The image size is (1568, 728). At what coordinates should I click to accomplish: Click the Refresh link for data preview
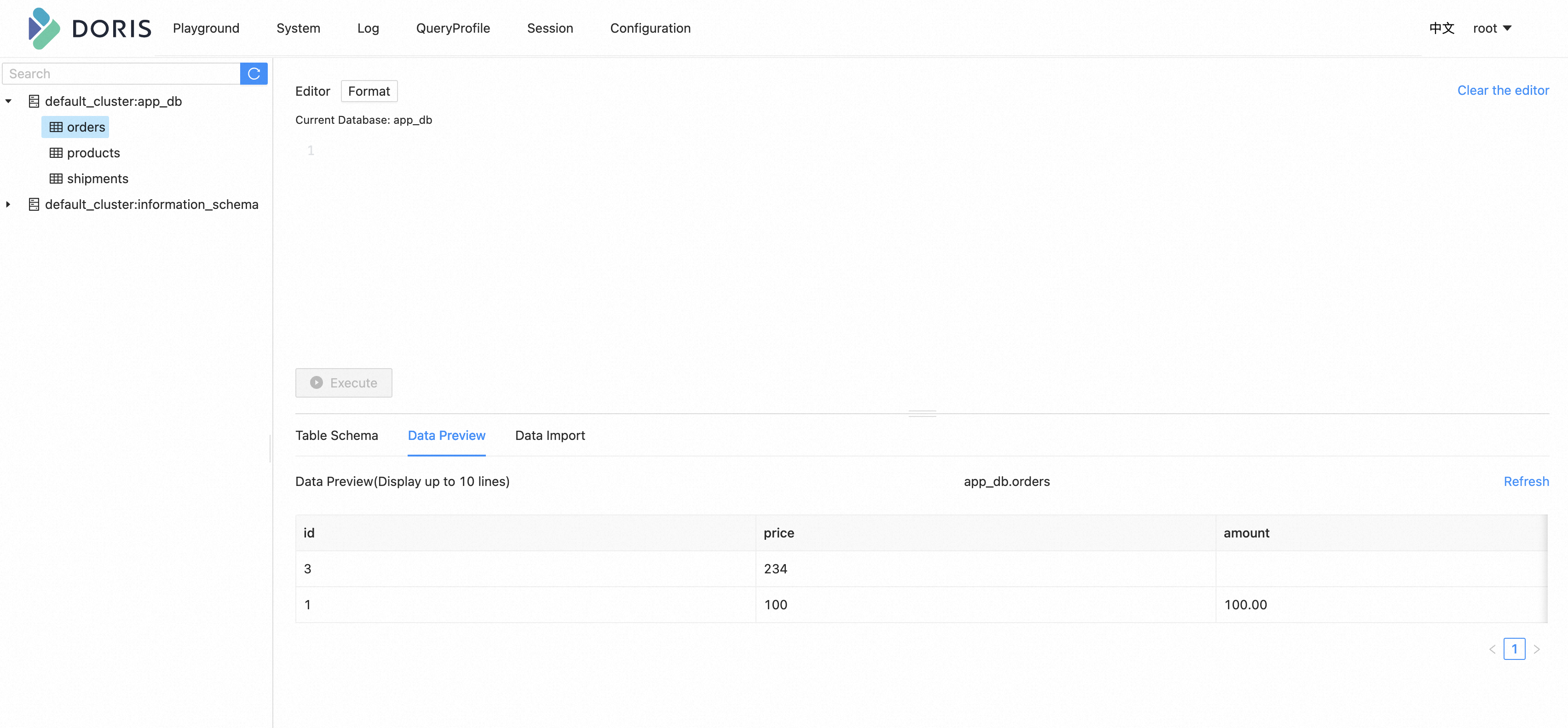pyautogui.click(x=1526, y=481)
